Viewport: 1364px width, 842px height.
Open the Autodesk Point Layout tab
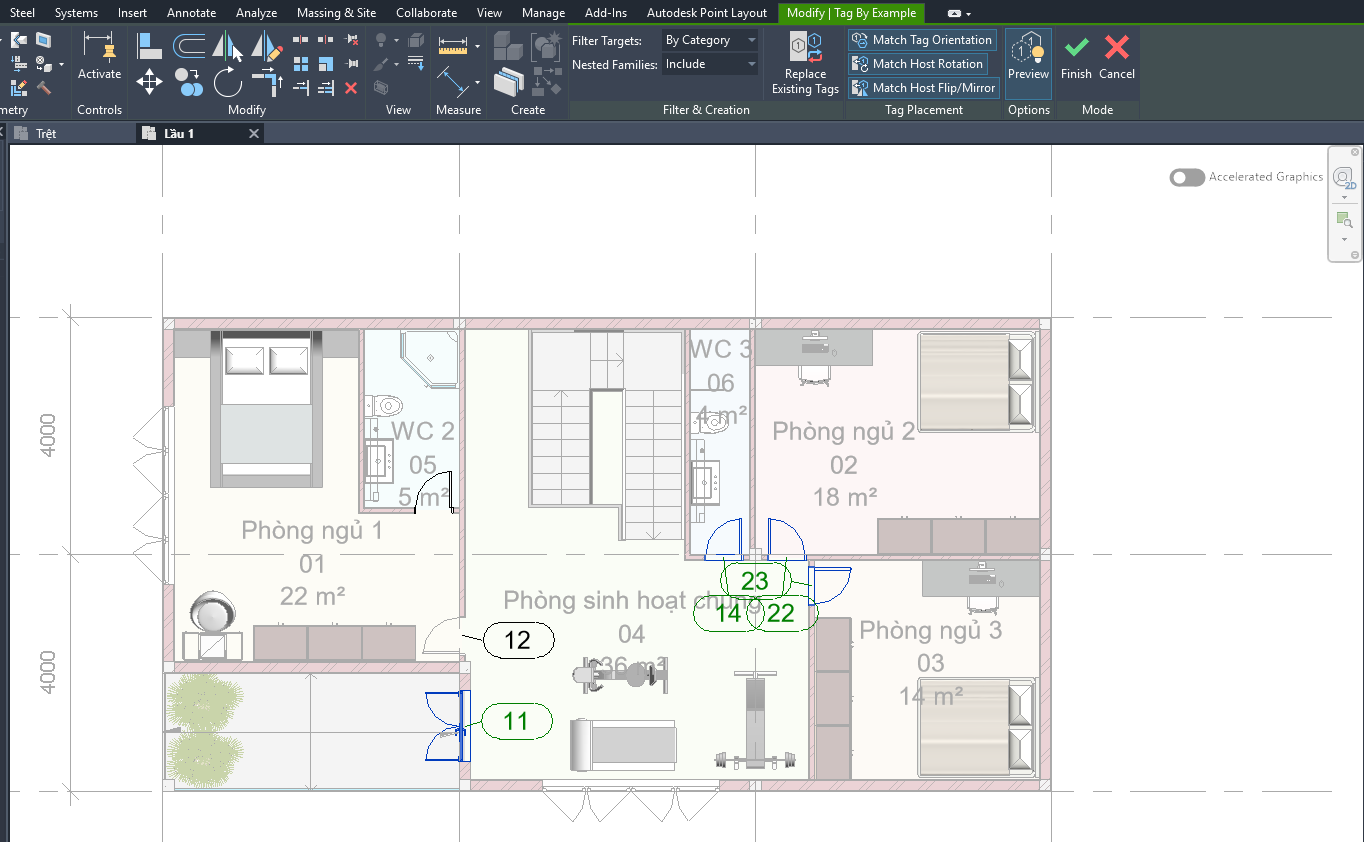coord(707,13)
